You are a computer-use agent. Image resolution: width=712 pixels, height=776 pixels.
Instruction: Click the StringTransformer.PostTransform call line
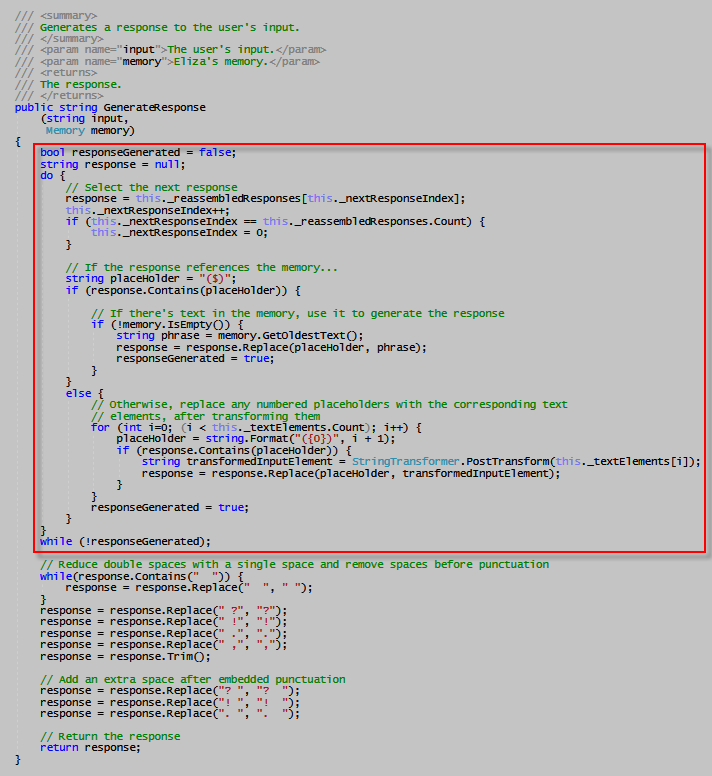click(x=422, y=462)
